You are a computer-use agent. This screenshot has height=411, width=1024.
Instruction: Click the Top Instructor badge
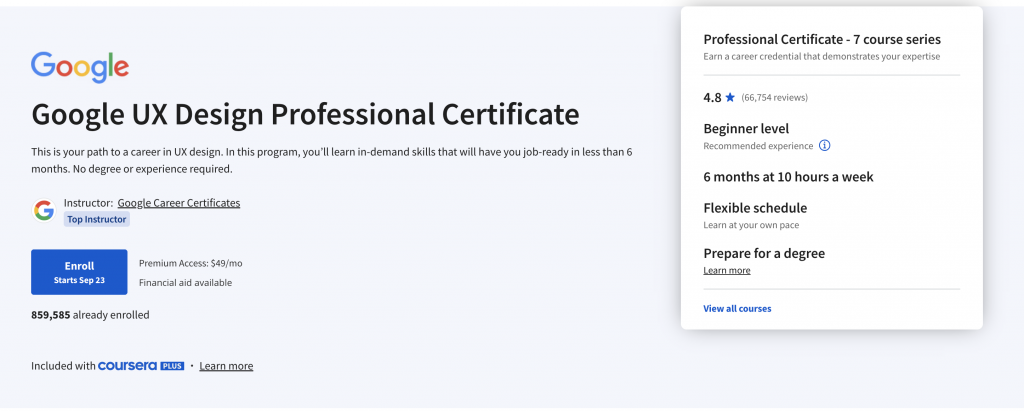pyautogui.click(x=97, y=220)
